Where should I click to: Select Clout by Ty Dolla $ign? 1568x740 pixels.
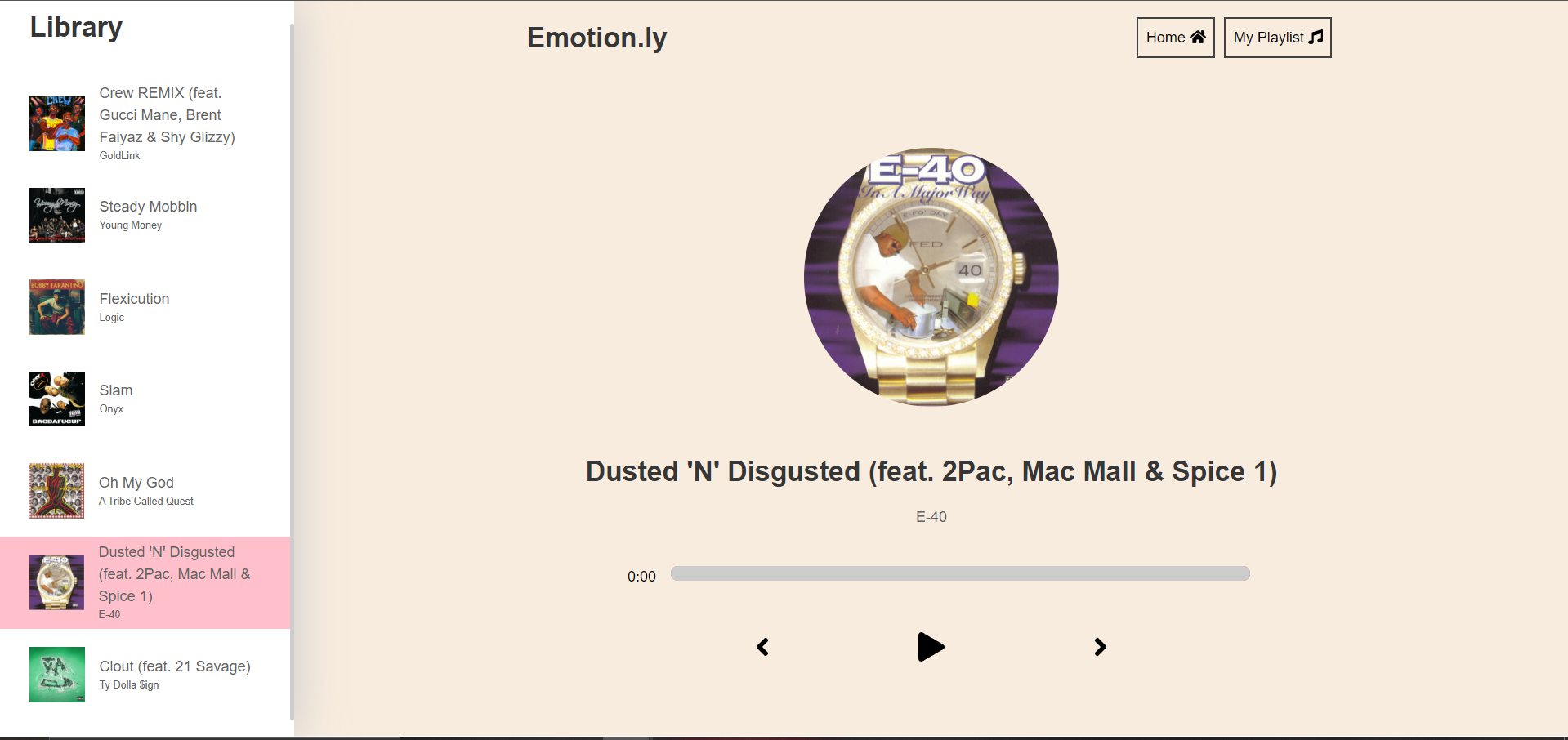145,675
